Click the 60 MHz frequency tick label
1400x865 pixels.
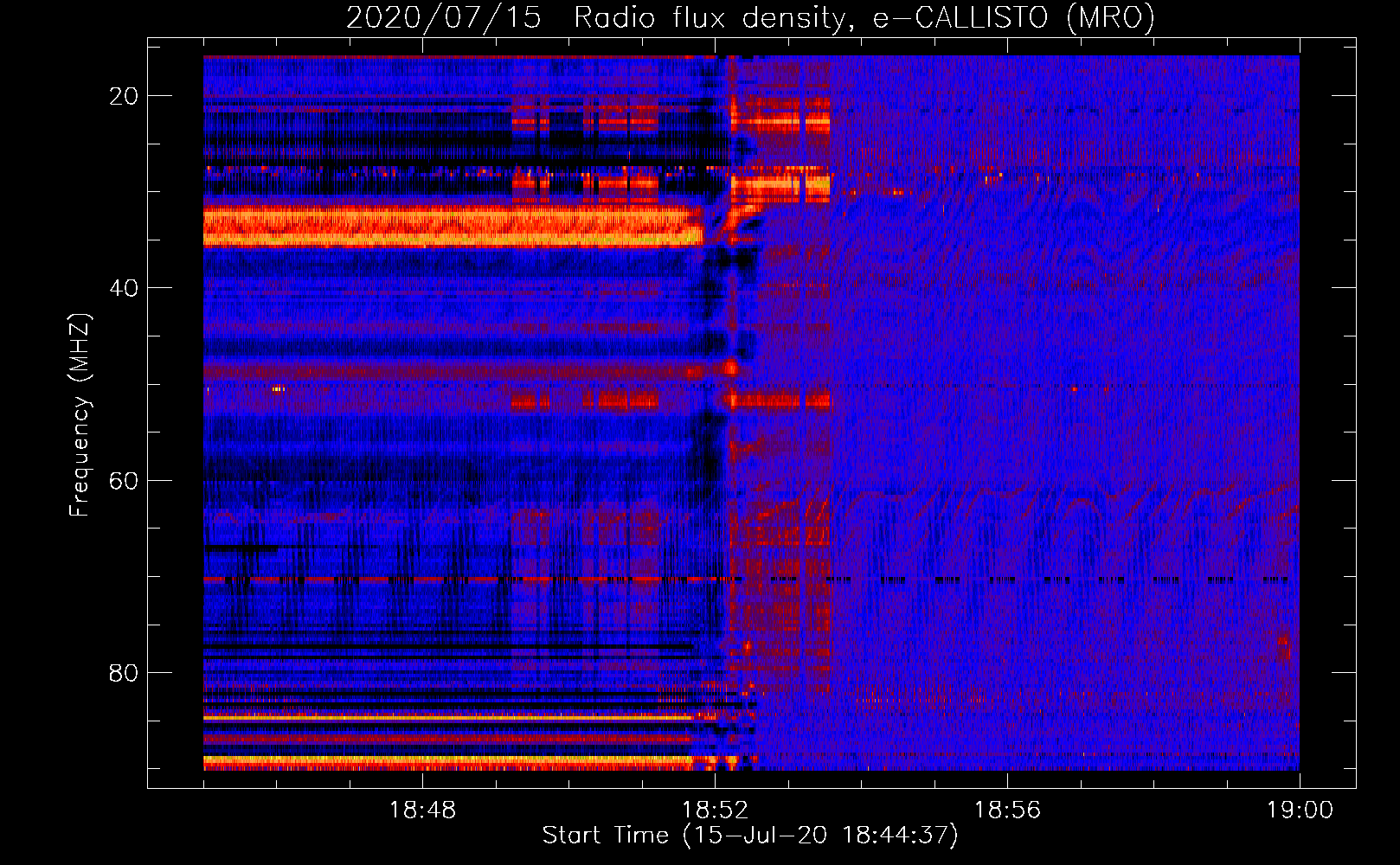click(124, 480)
